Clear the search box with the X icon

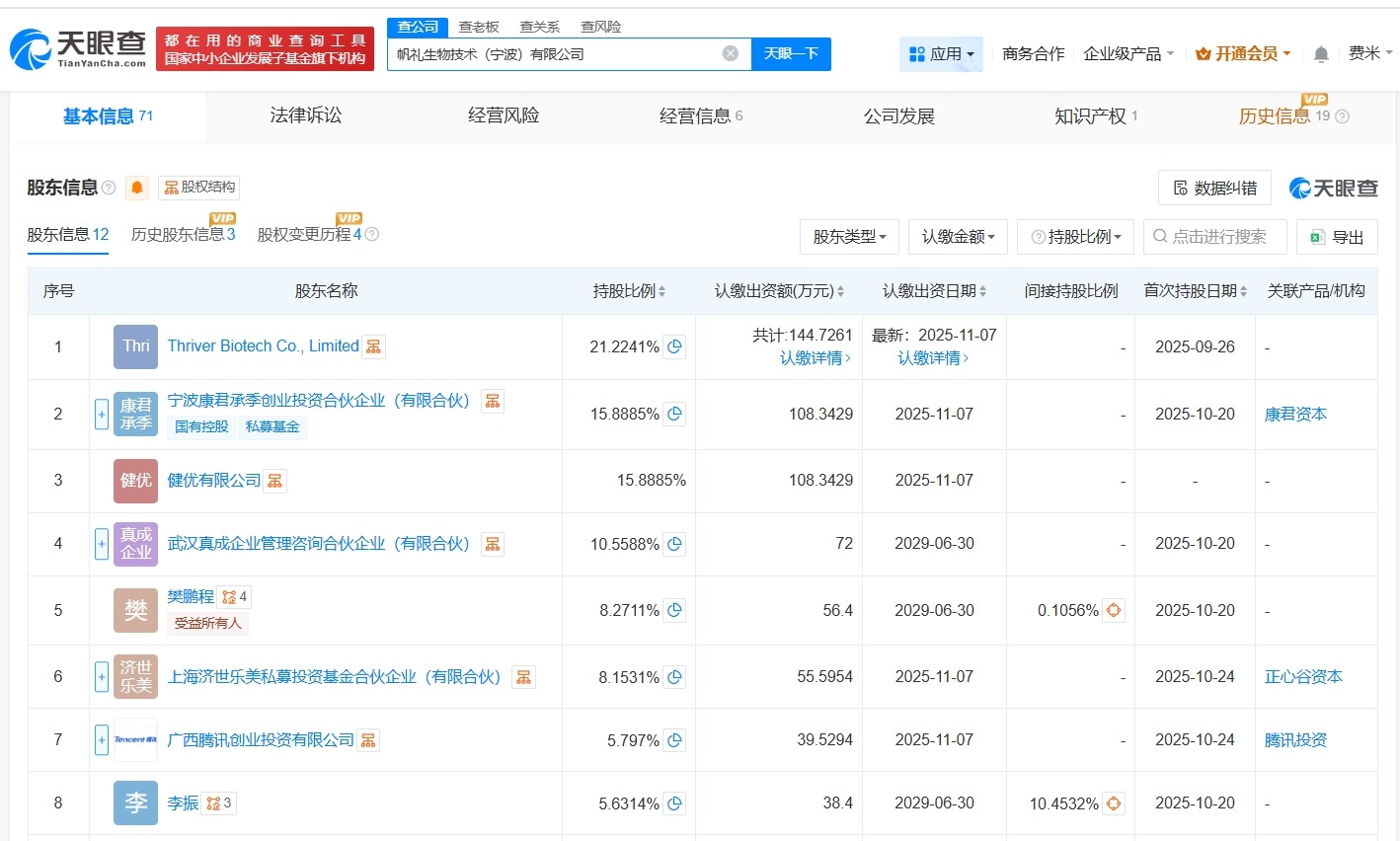[730, 53]
